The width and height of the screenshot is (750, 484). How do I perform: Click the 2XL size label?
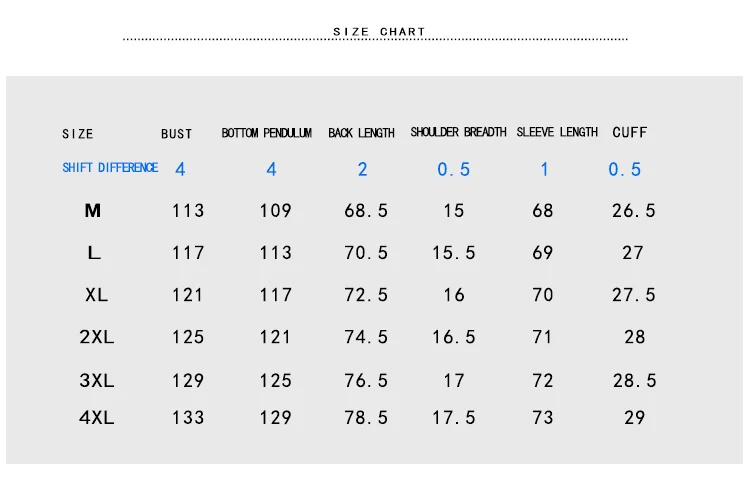pos(97,337)
